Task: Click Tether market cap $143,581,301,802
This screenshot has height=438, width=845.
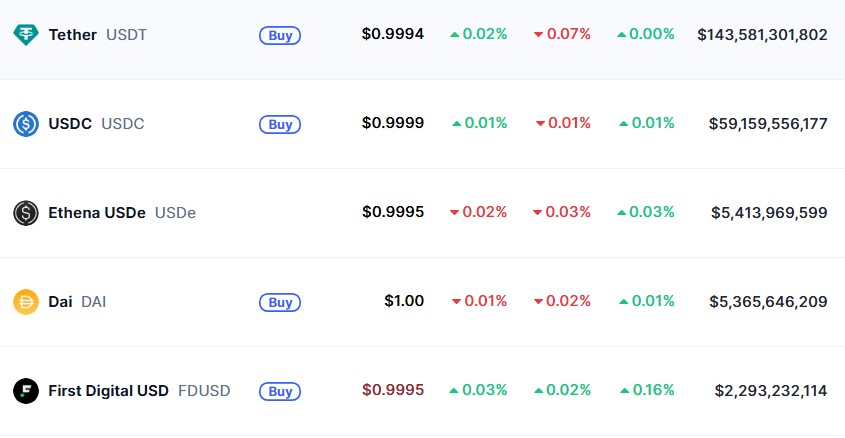Action: 762,34
